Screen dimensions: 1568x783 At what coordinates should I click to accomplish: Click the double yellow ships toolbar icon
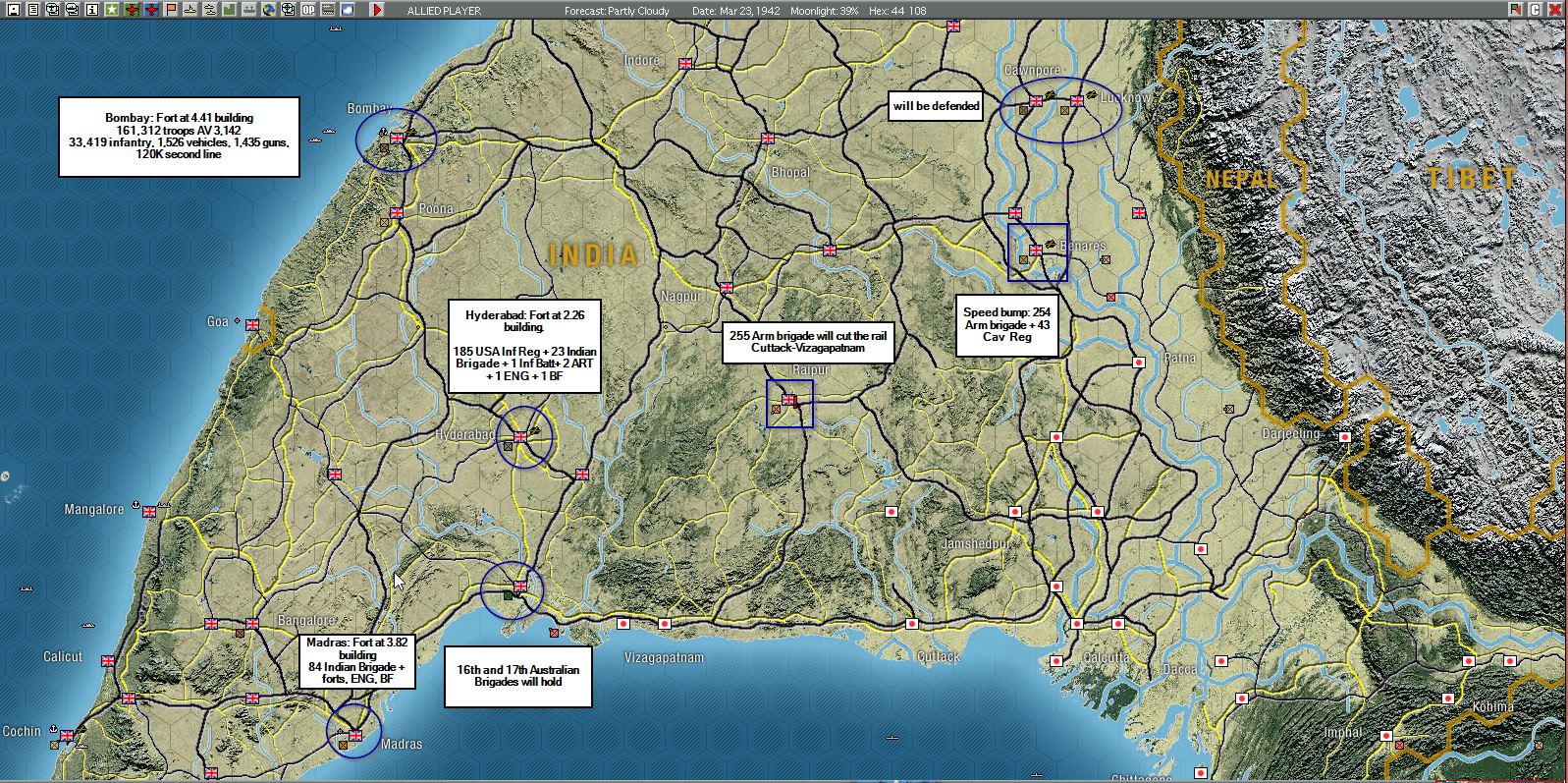[x=209, y=10]
